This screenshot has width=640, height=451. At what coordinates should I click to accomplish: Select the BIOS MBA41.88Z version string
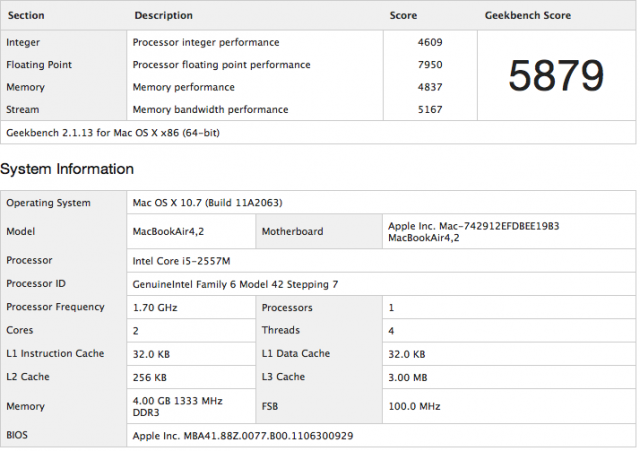click(x=242, y=436)
